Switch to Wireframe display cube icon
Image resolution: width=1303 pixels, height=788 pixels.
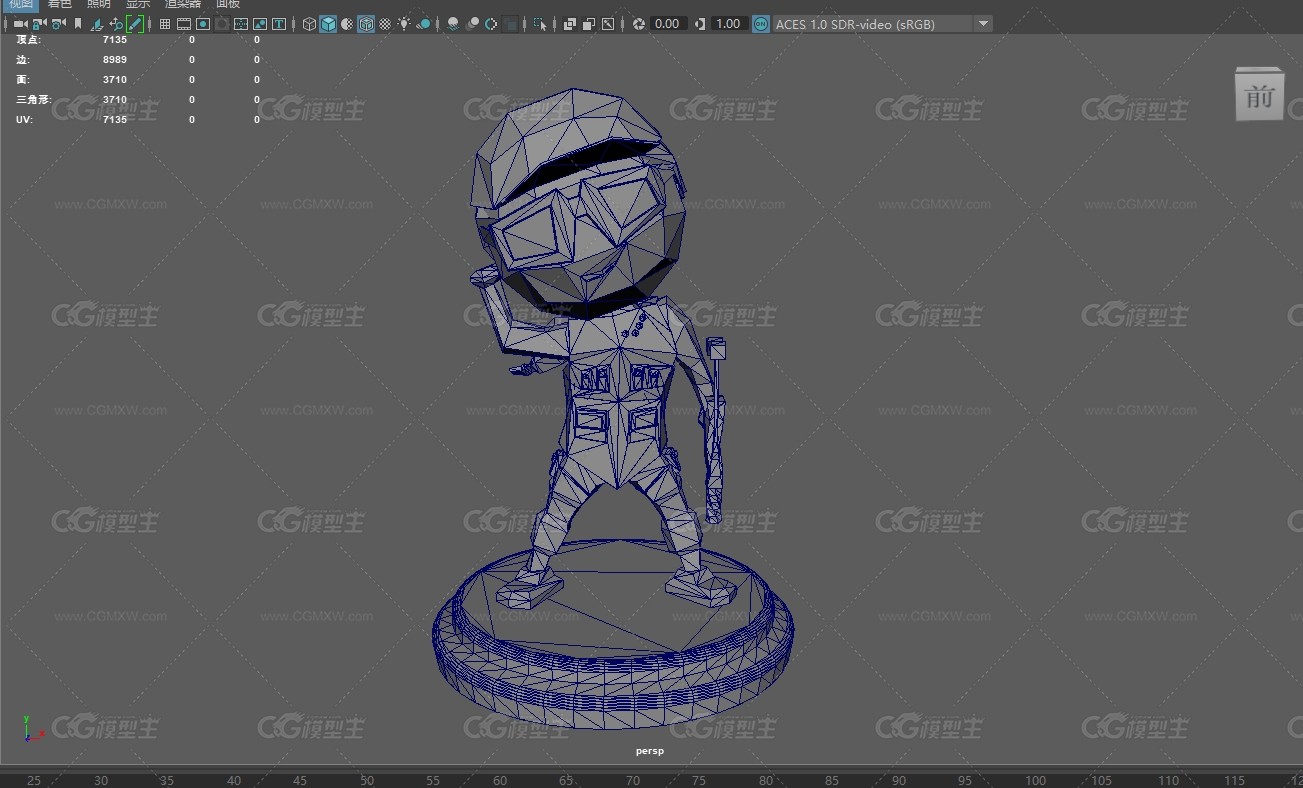(x=310, y=24)
